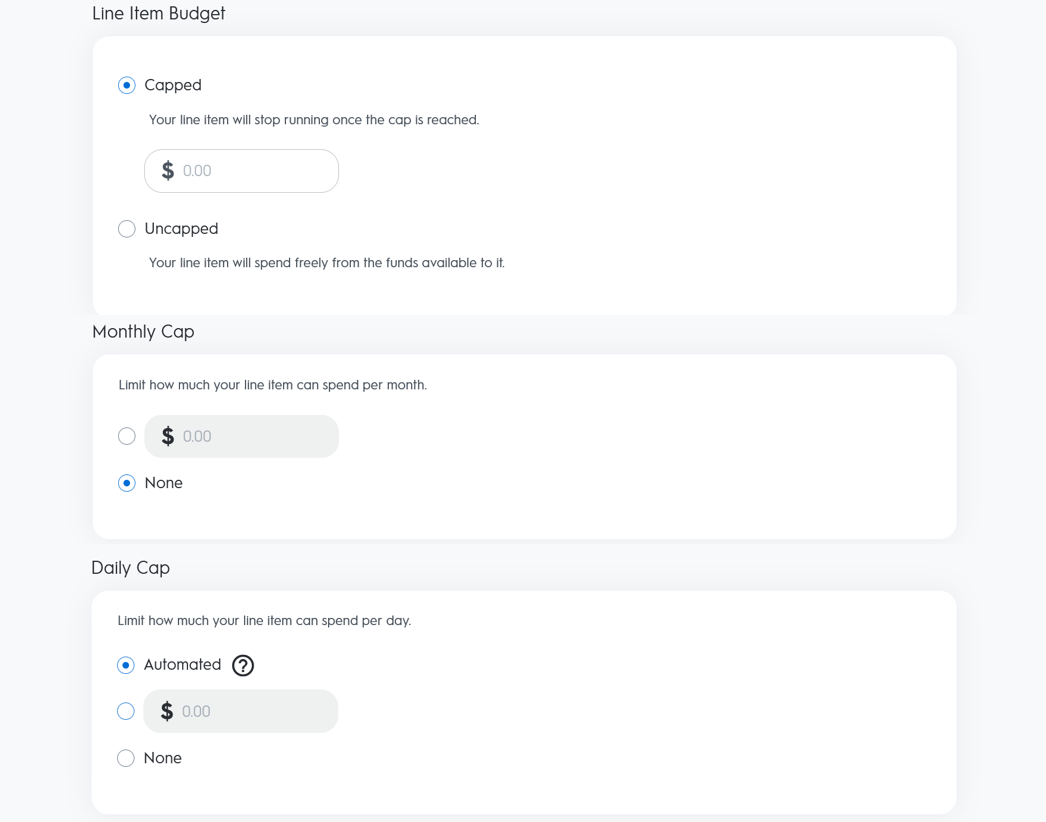This screenshot has height=822, width=1046.
Task: Select None under Daily Cap
Action: pos(126,759)
